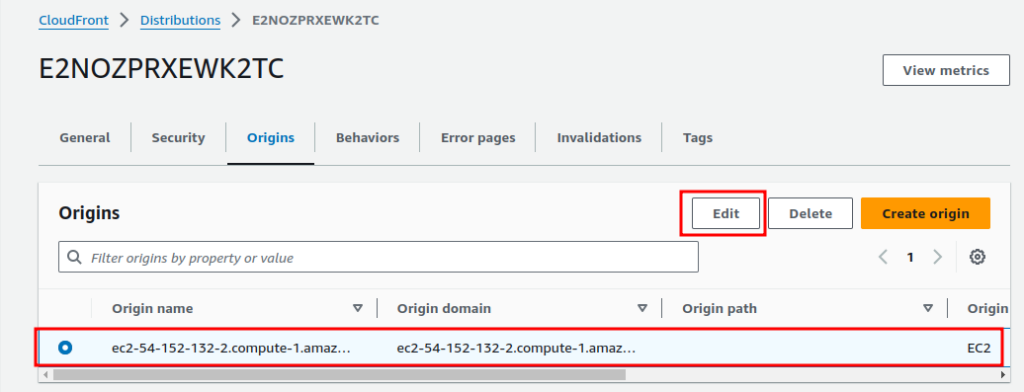The width and height of the screenshot is (1024, 392).
Task: Click the Origin name column header
Action: coord(152,308)
